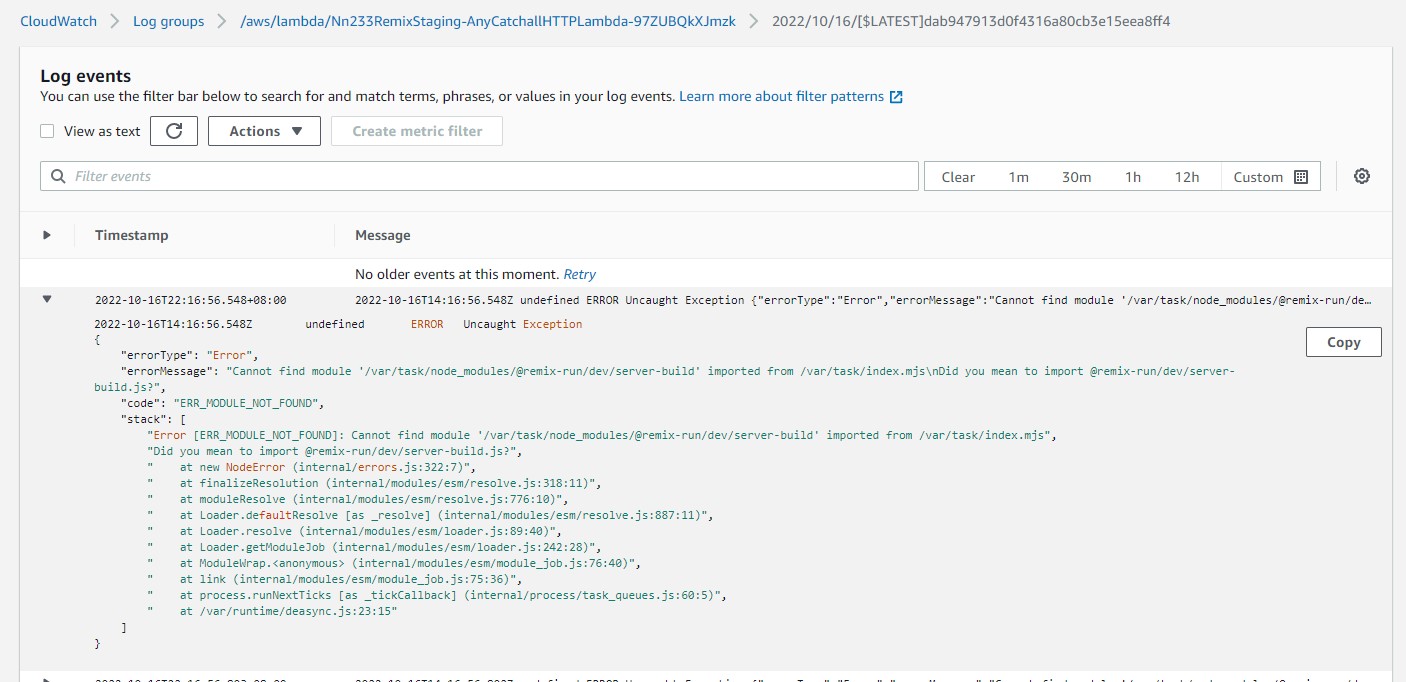Viewport: 1406px width, 682px height.
Task: Open the log events settings gear
Action: [x=1361, y=175]
